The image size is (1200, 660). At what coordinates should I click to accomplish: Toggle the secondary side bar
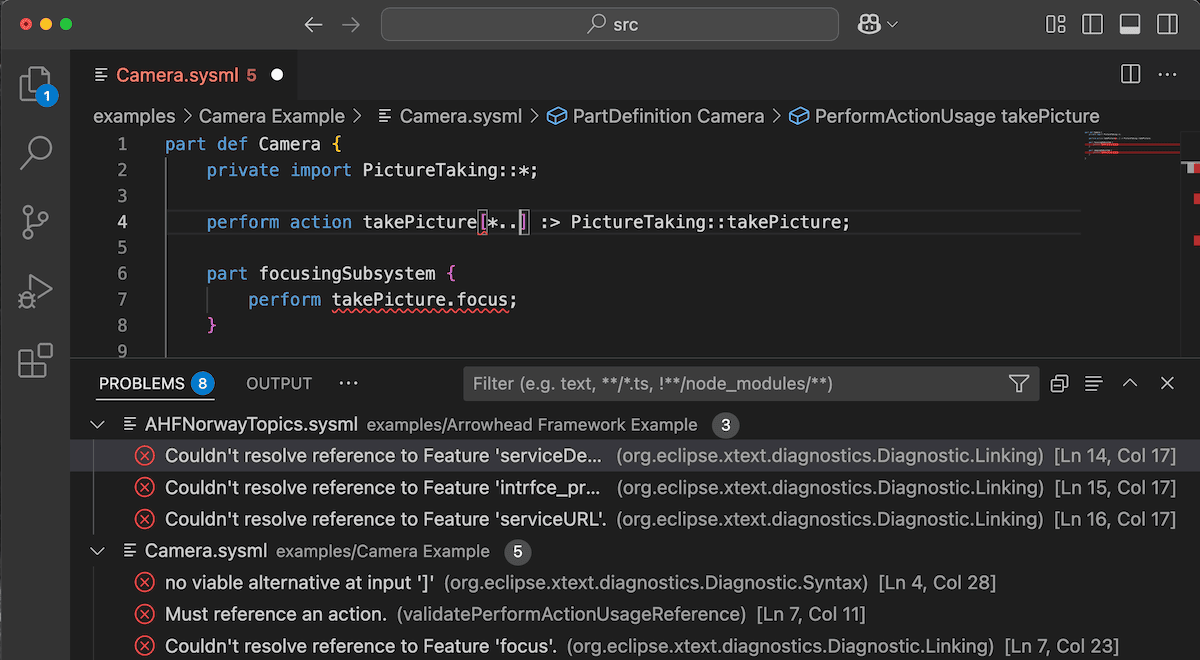point(1166,24)
